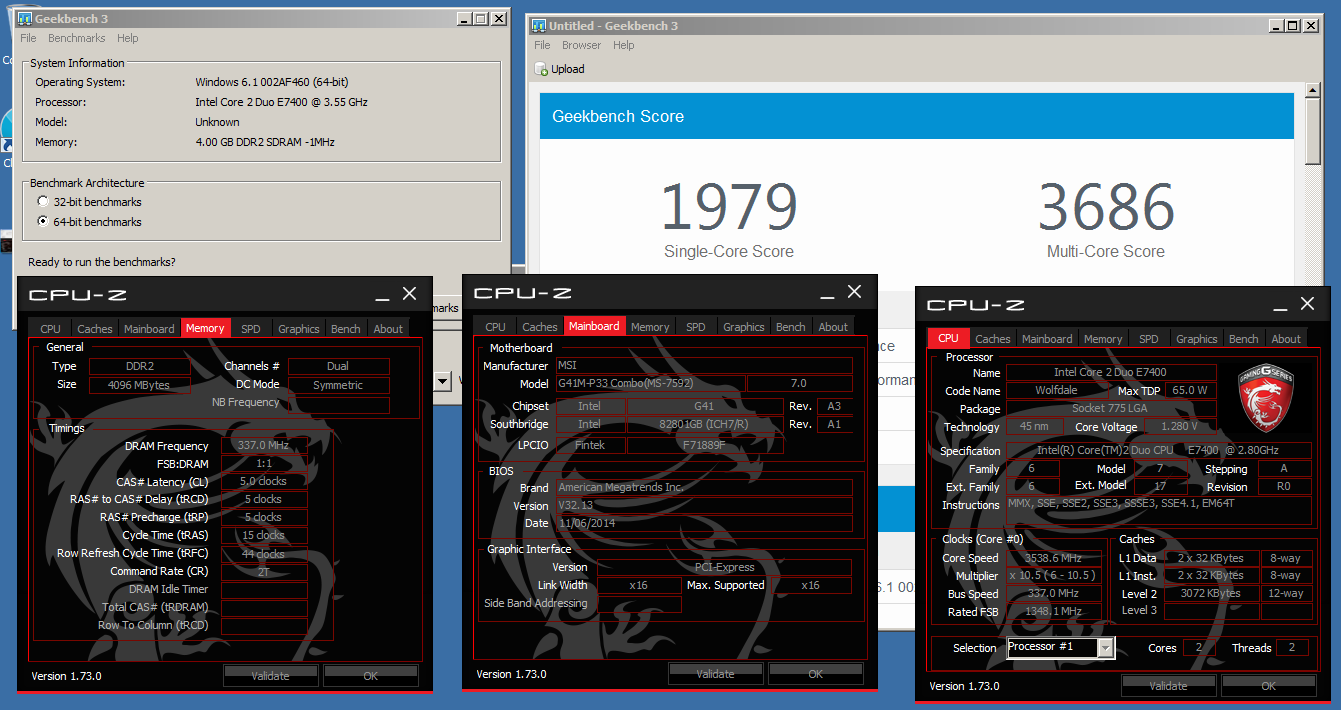The height and width of the screenshot is (710, 1341).
Task: Click processor name Intel Core 2 Duo E7400 field
Action: (x=1109, y=372)
